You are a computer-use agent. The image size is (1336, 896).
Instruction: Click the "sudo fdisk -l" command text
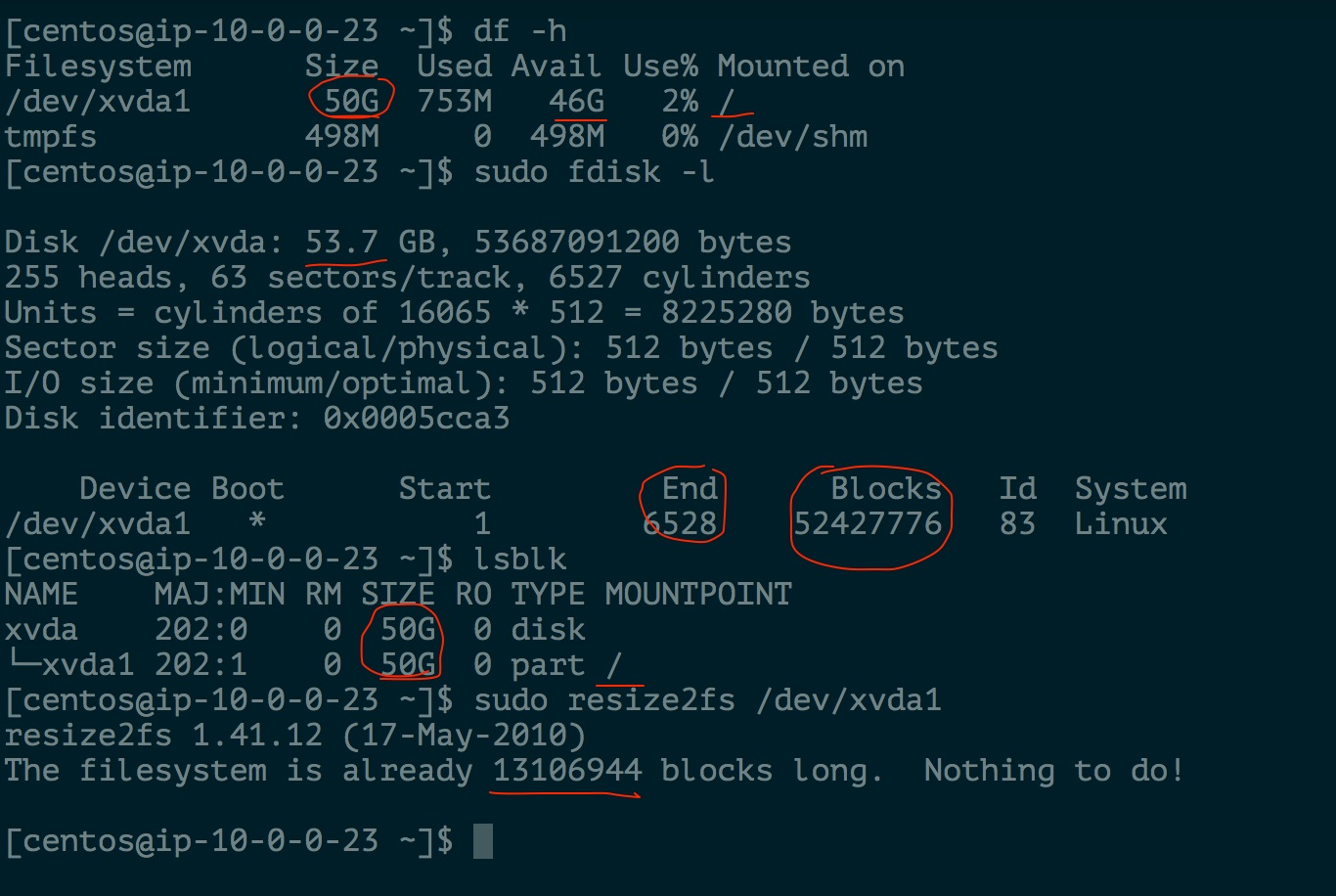tap(595, 171)
